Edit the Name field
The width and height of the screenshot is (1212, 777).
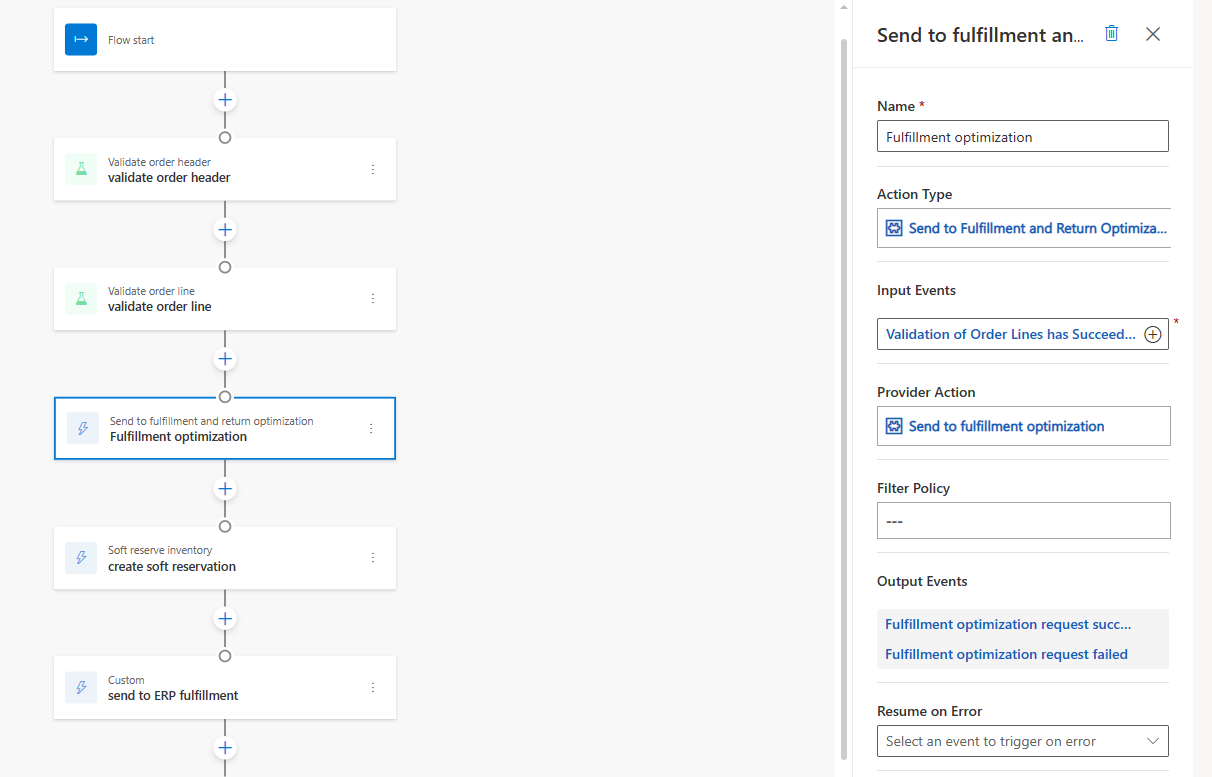pos(1023,137)
